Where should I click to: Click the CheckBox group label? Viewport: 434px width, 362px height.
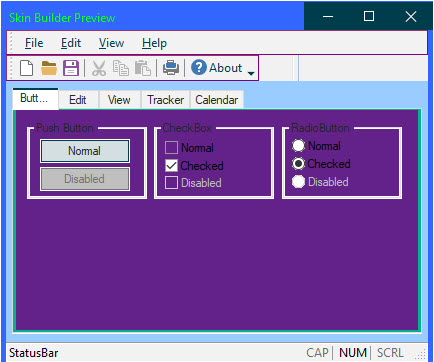[x=187, y=128]
